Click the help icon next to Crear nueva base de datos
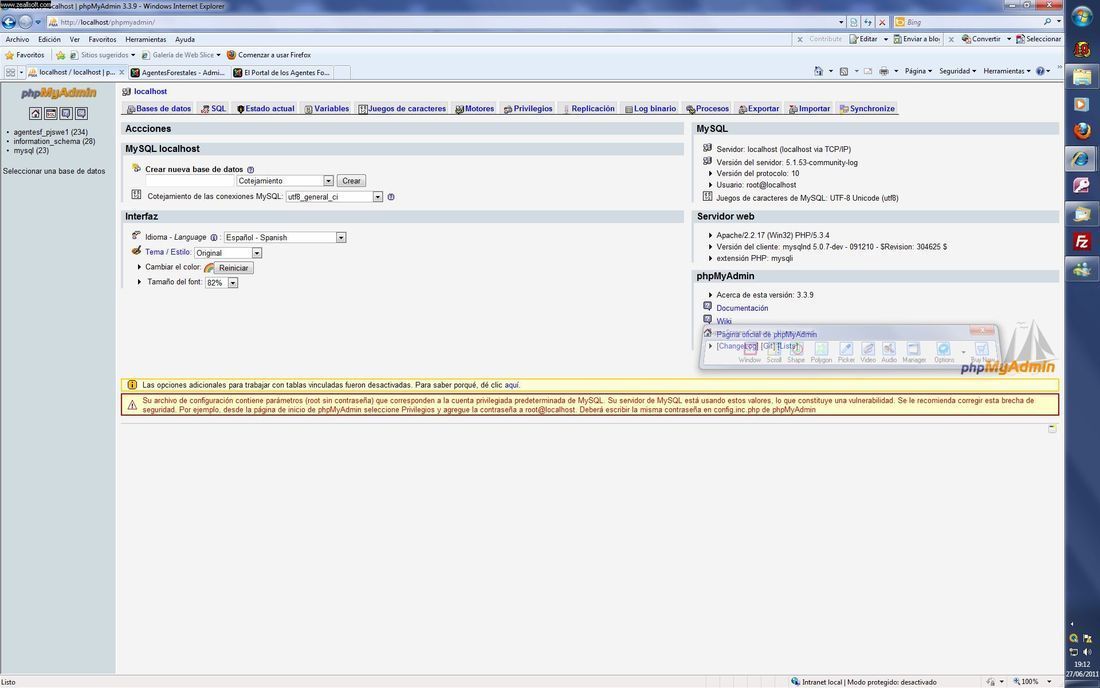 coord(250,170)
